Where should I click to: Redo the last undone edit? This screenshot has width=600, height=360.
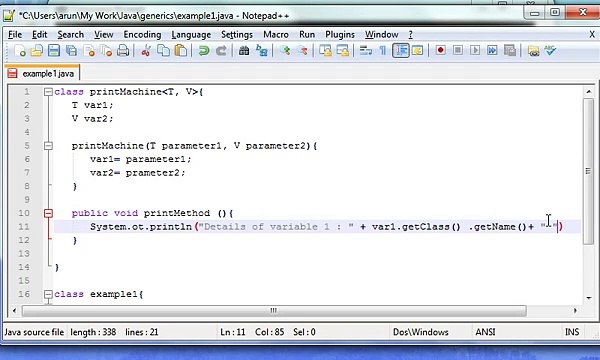(221, 50)
